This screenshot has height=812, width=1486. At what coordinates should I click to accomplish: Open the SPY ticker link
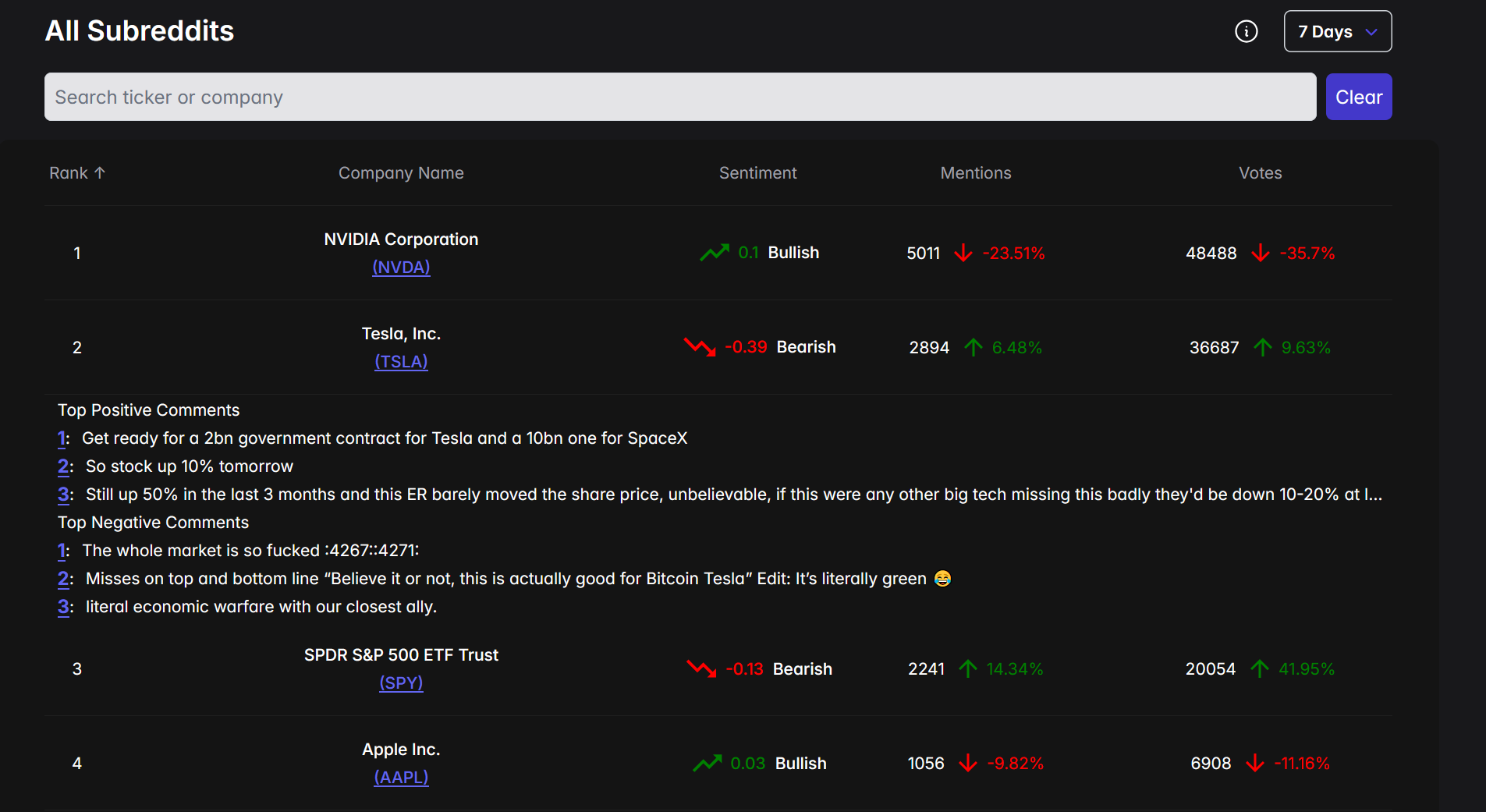tap(401, 683)
